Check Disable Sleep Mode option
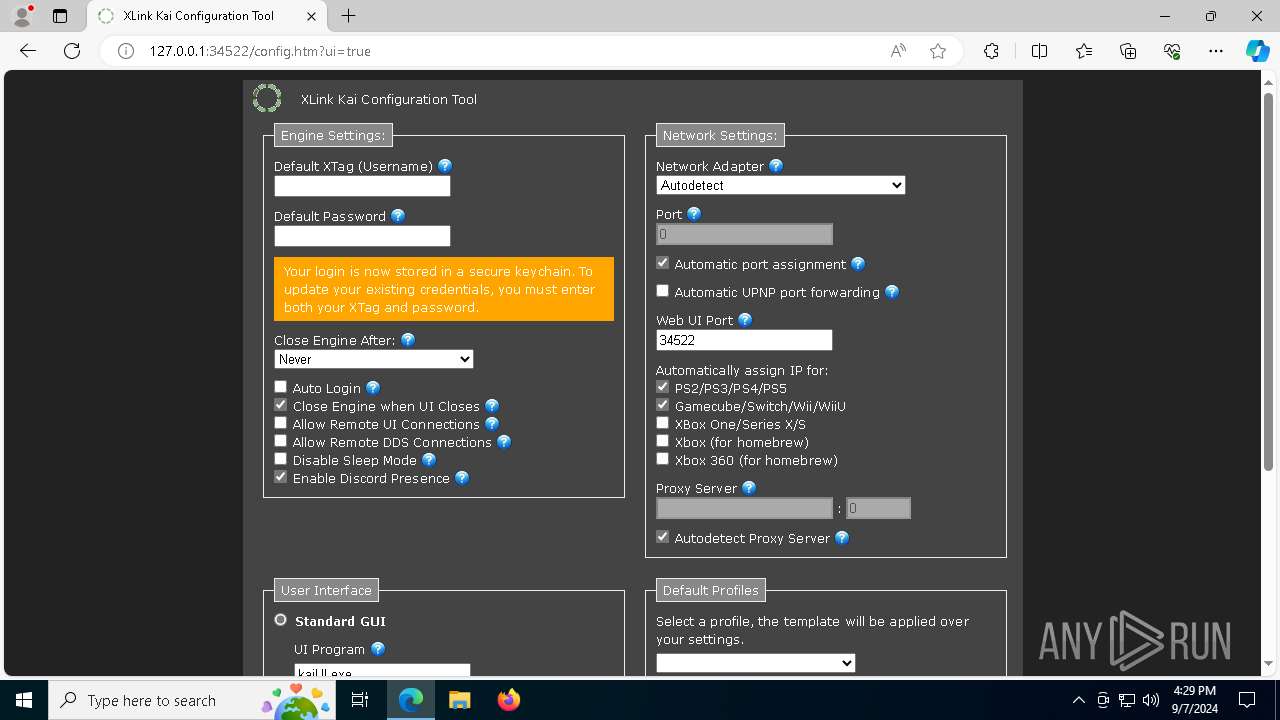Image resolution: width=1280 pixels, height=720 pixels. [x=281, y=459]
